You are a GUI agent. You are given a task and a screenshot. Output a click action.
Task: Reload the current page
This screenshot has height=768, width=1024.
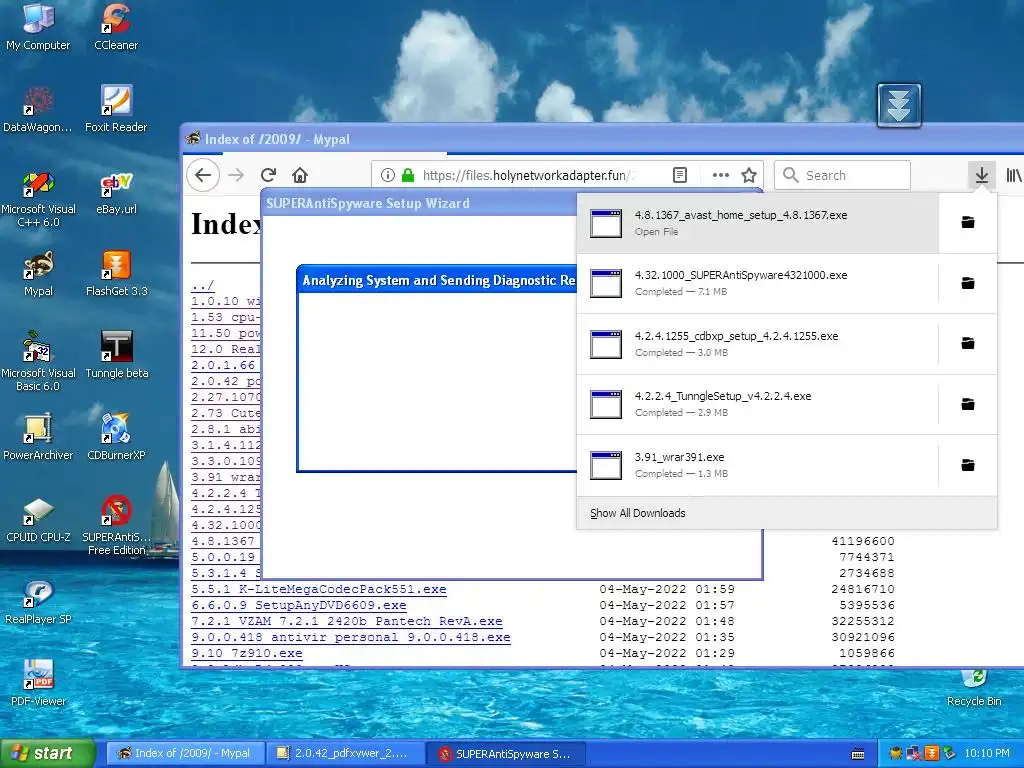(268, 175)
